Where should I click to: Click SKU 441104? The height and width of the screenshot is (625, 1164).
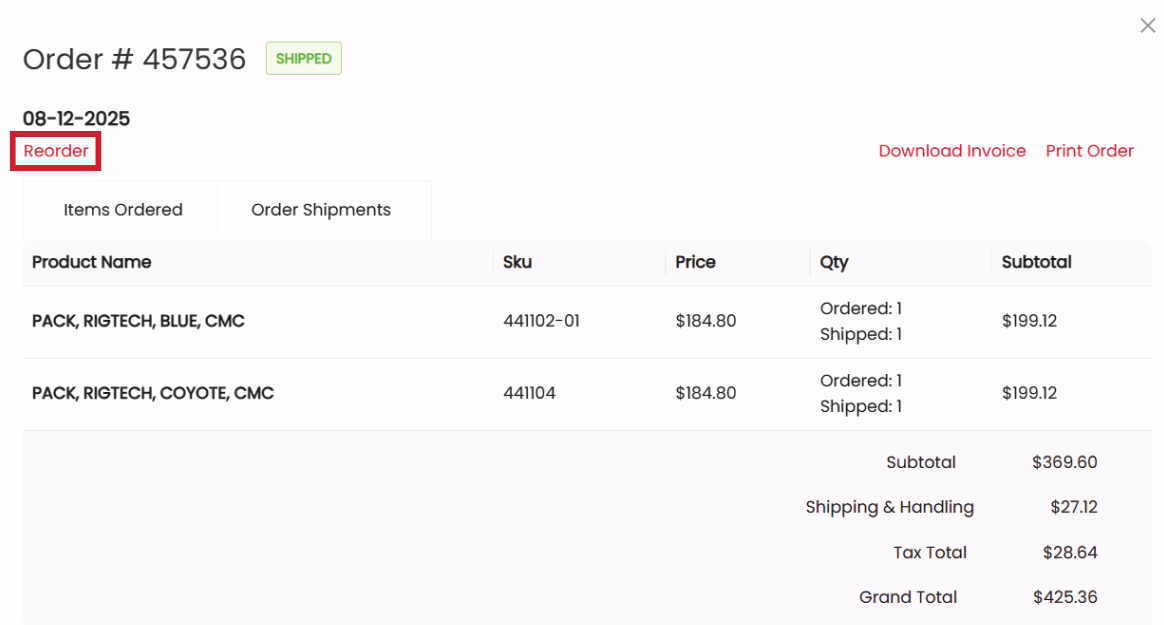529,393
